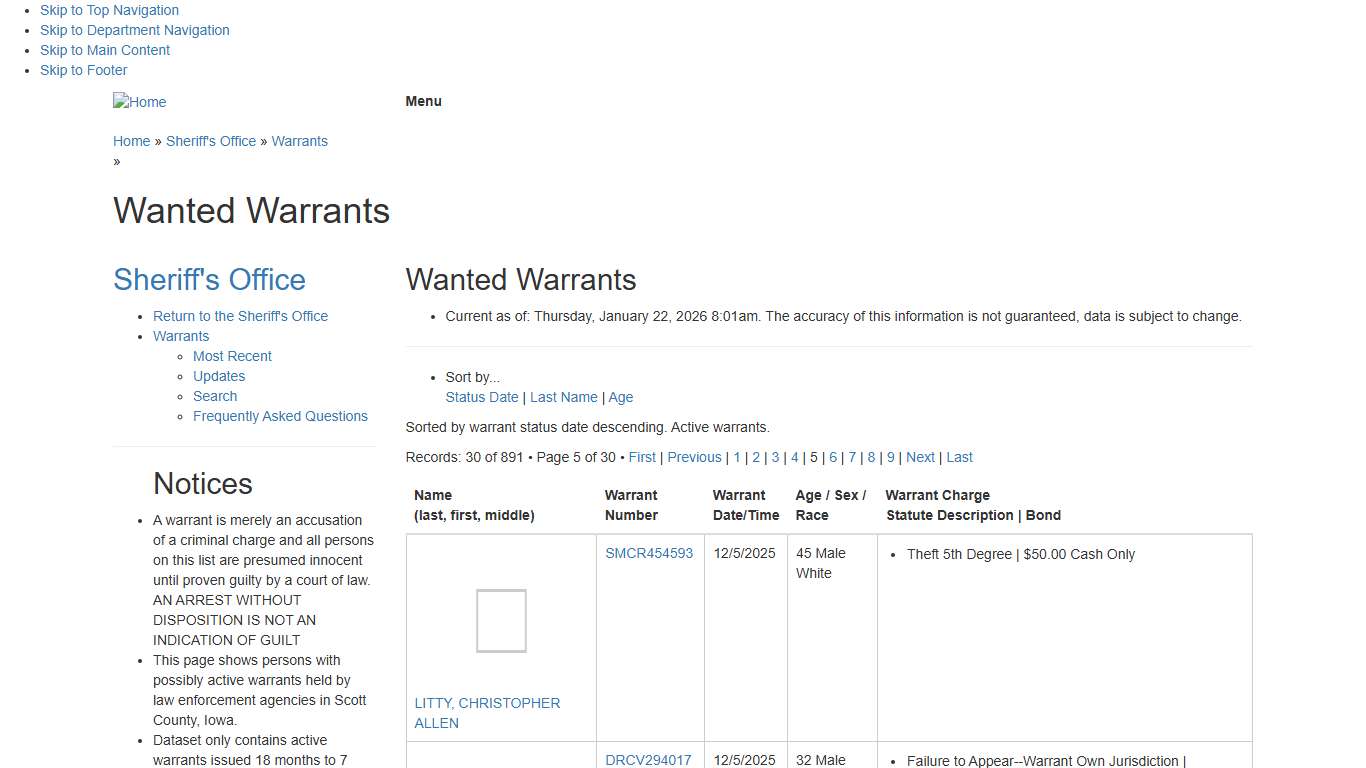Open the Most Recent warrants list
1366x768 pixels.
232,356
